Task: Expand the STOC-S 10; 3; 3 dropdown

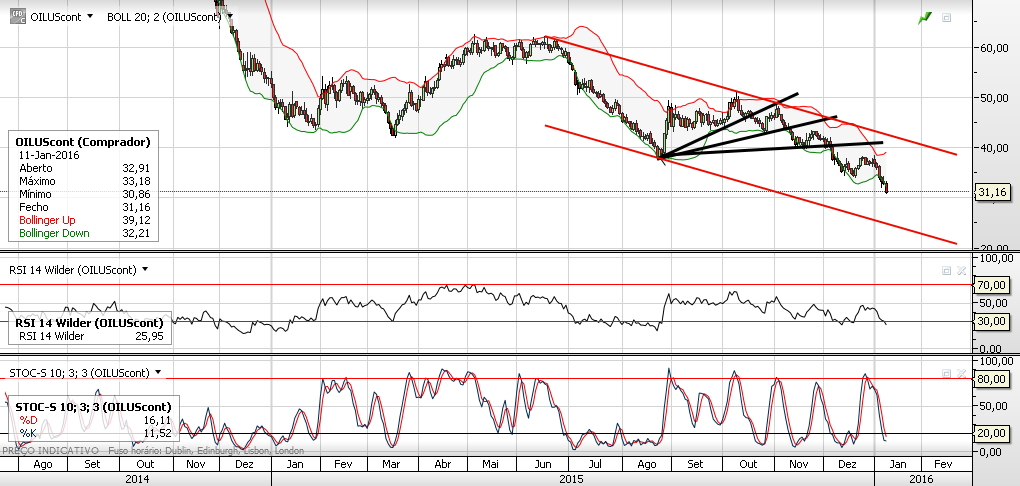Action: [x=158, y=373]
